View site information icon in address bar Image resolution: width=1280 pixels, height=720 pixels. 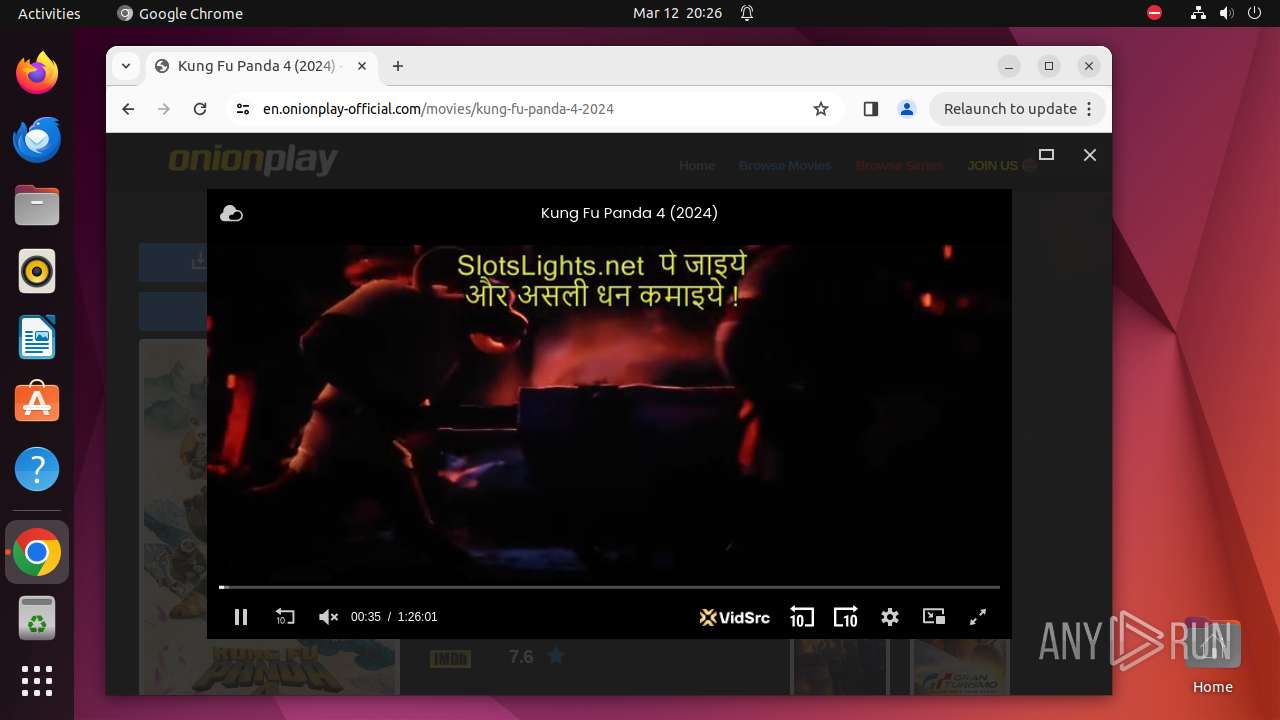click(x=242, y=109)
